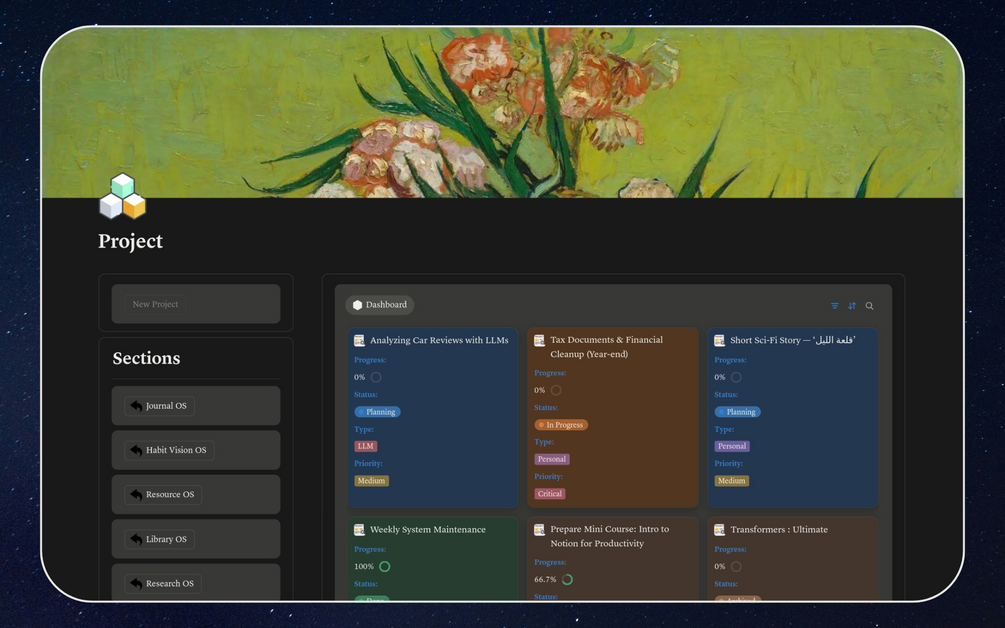The height and width of the screenshot is (628, 1005).
Task: Open the filter icon in the dashboard toolbar
Action: tap(835, 306)
